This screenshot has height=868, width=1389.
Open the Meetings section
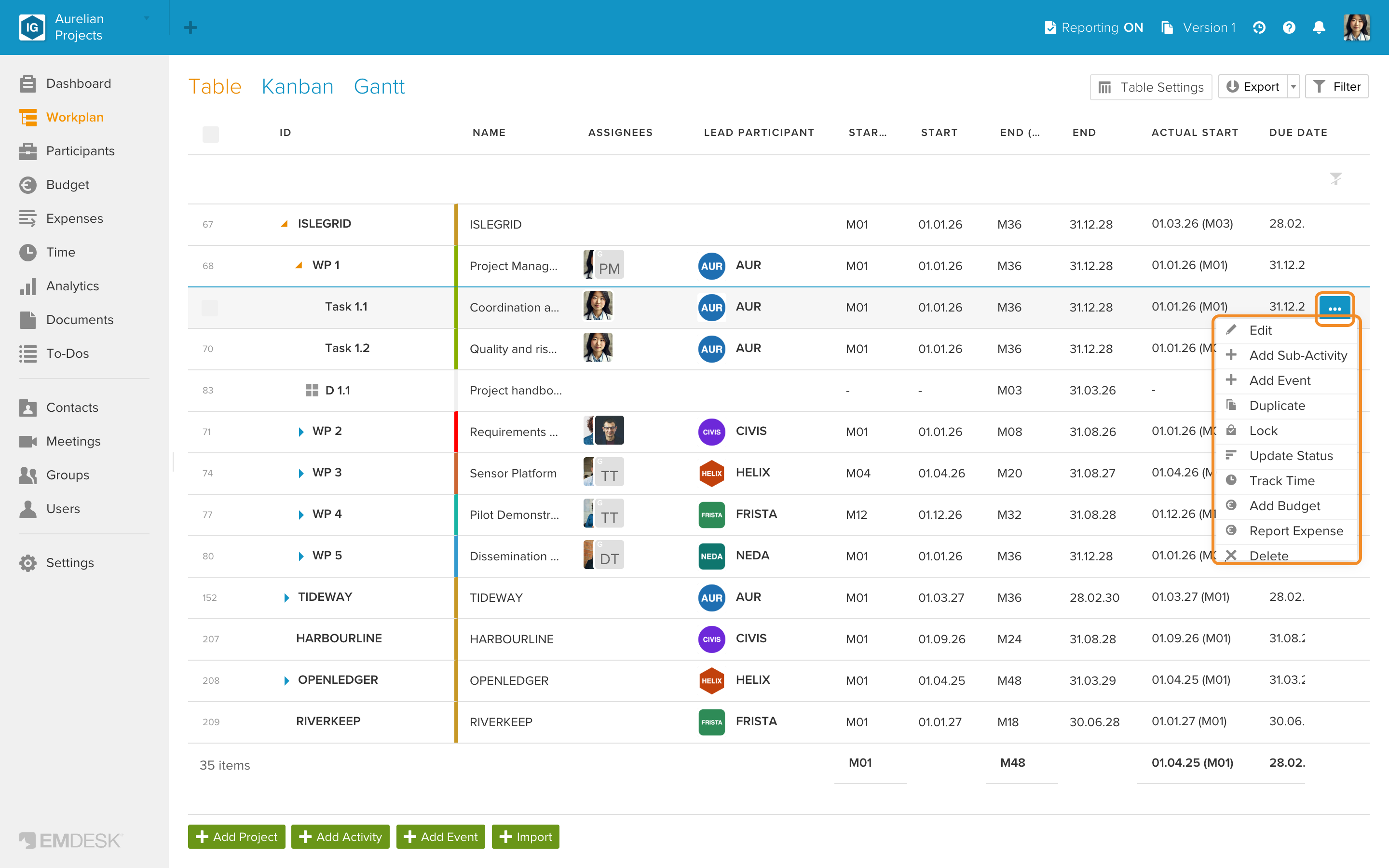60,441
